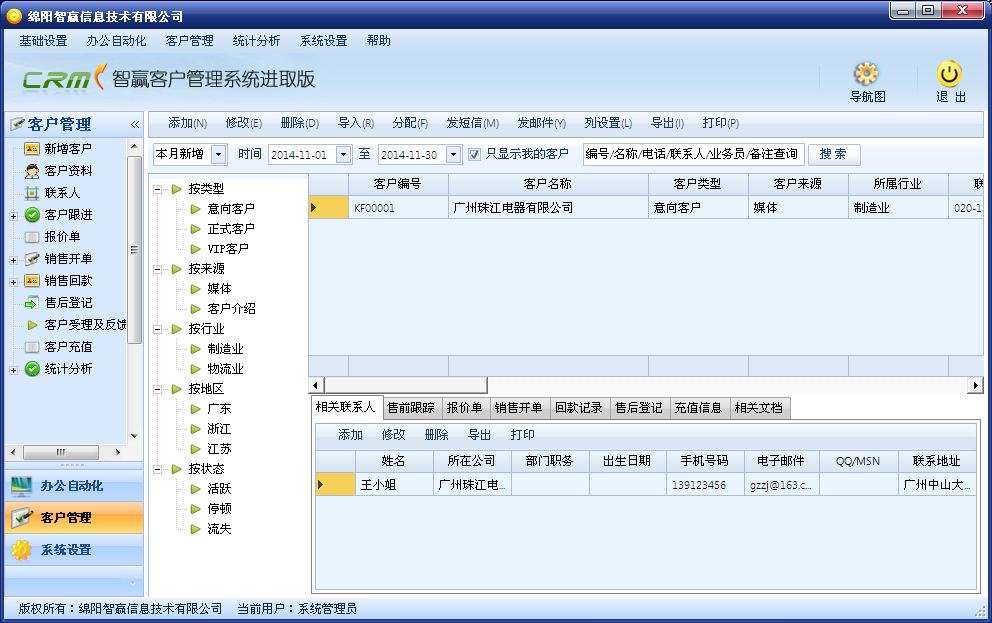Collapse the 客户管理 sidebar with the chevron

coord(135,125)
